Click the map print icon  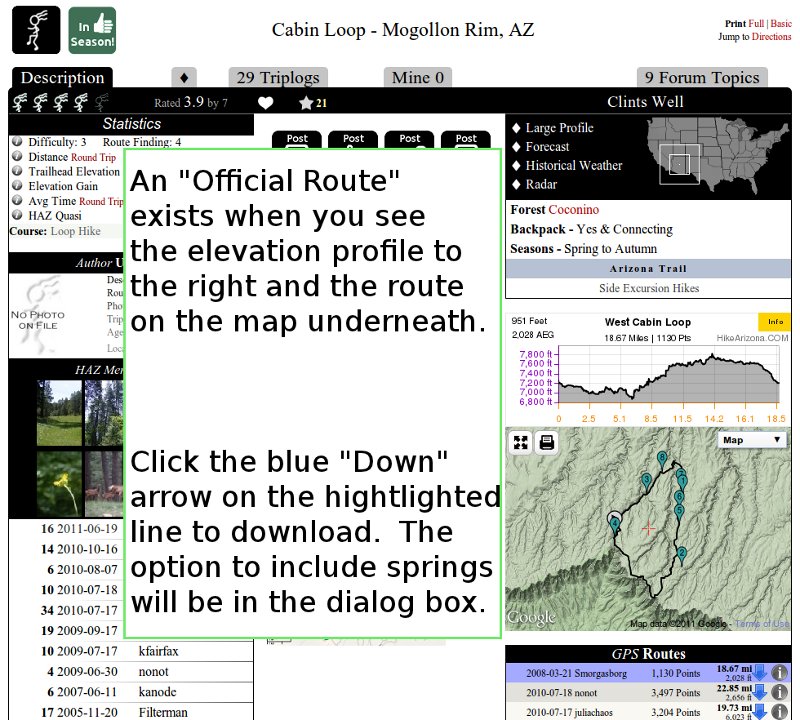(x=546, y=443)
